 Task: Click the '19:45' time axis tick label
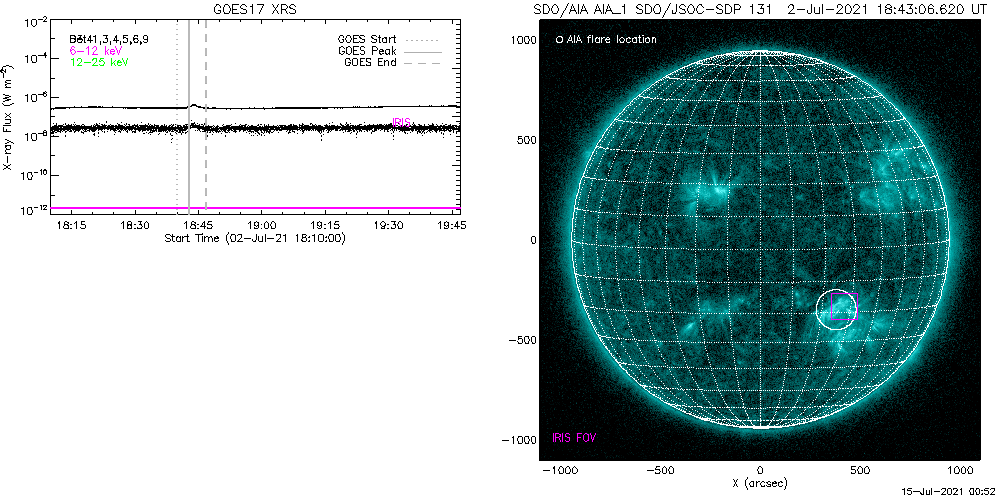450,226
